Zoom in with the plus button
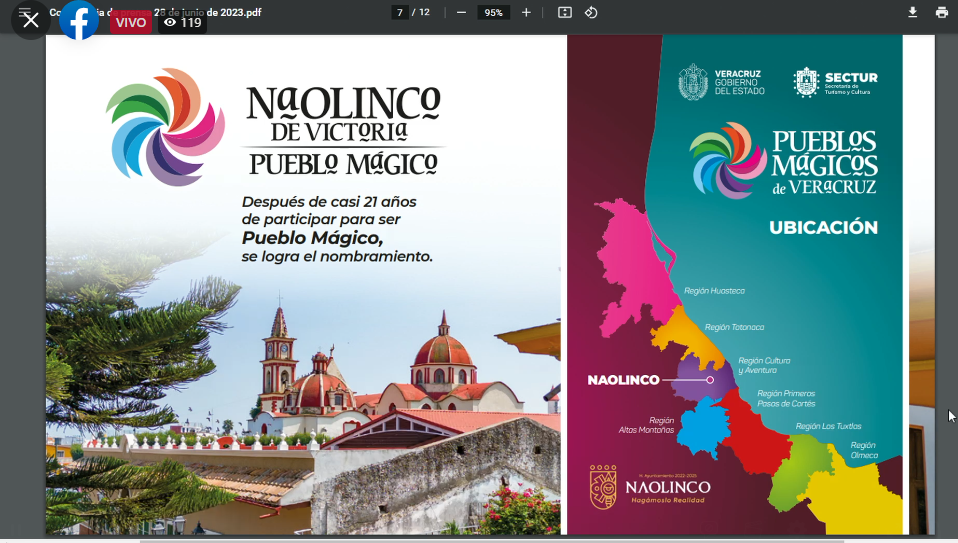 [526, 12]
